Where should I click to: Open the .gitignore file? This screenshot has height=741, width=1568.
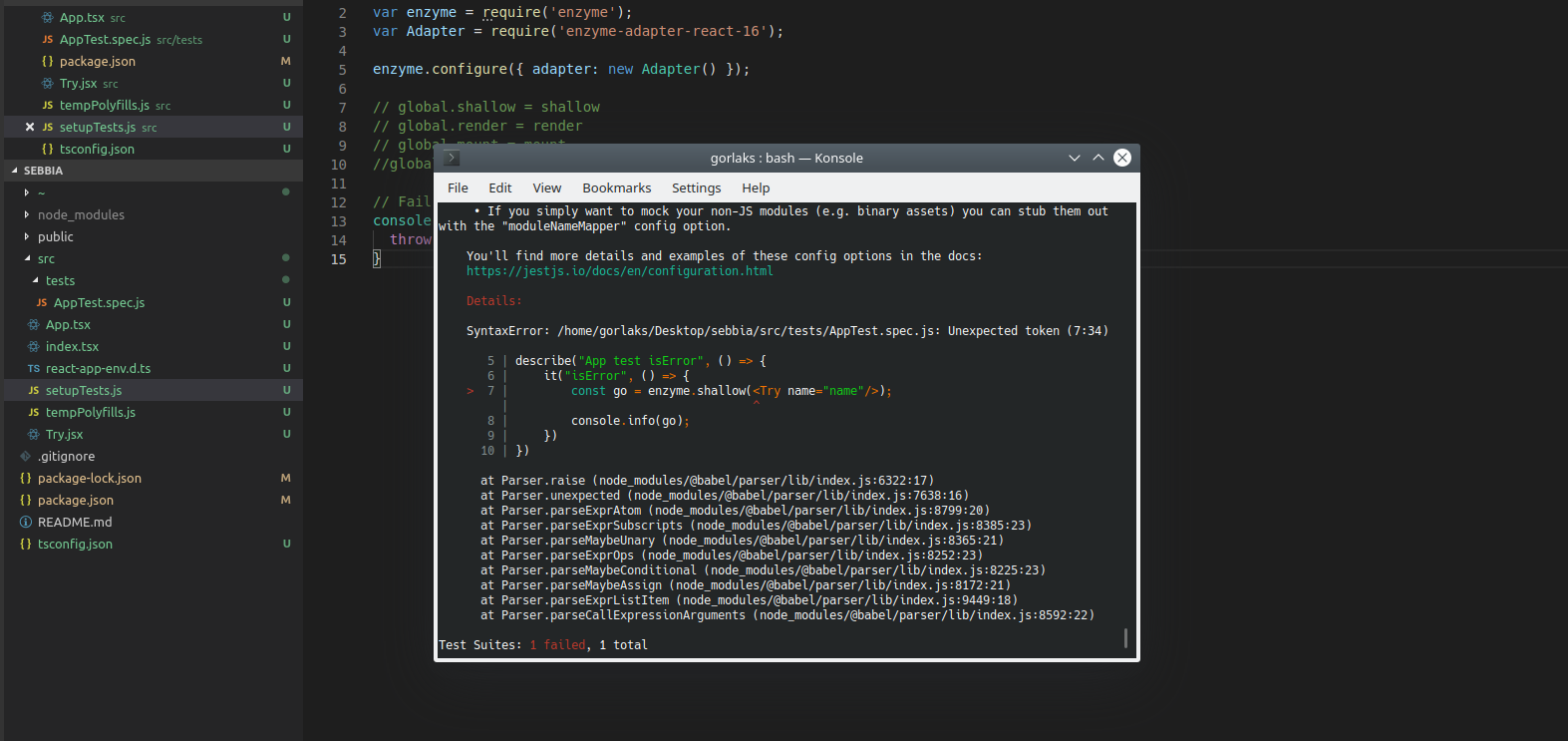pos(66,456)
